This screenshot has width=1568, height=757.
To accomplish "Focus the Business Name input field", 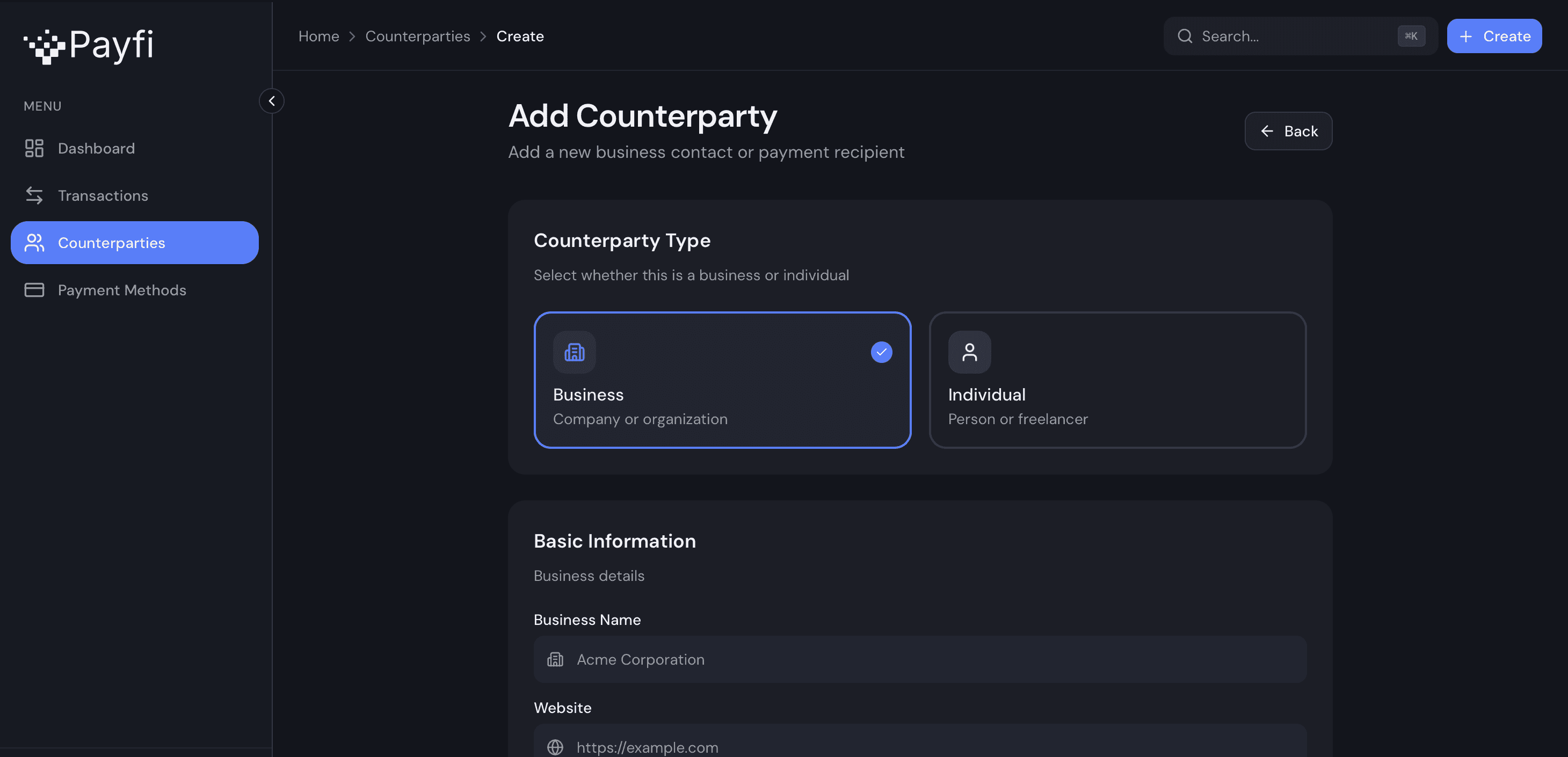I will 919,659.
